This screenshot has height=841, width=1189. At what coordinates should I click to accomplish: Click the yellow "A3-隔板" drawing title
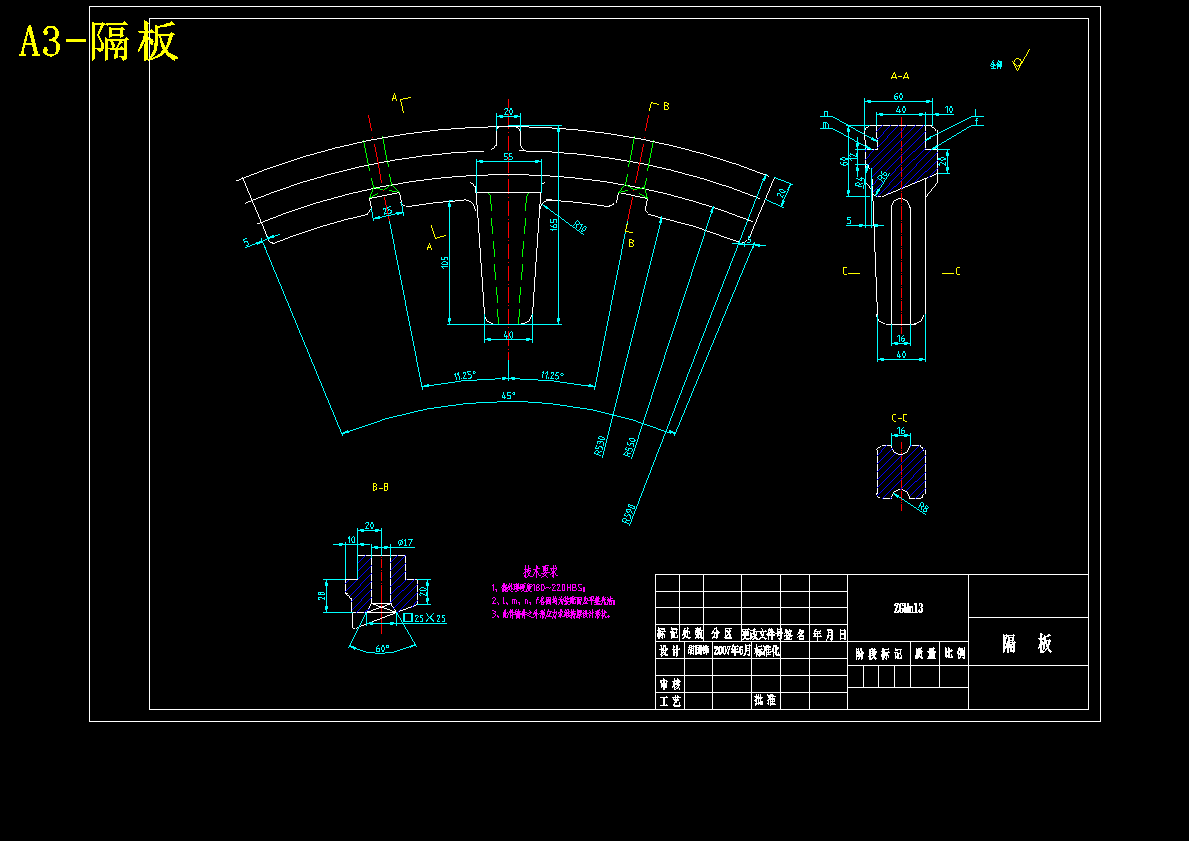(99, 42)
